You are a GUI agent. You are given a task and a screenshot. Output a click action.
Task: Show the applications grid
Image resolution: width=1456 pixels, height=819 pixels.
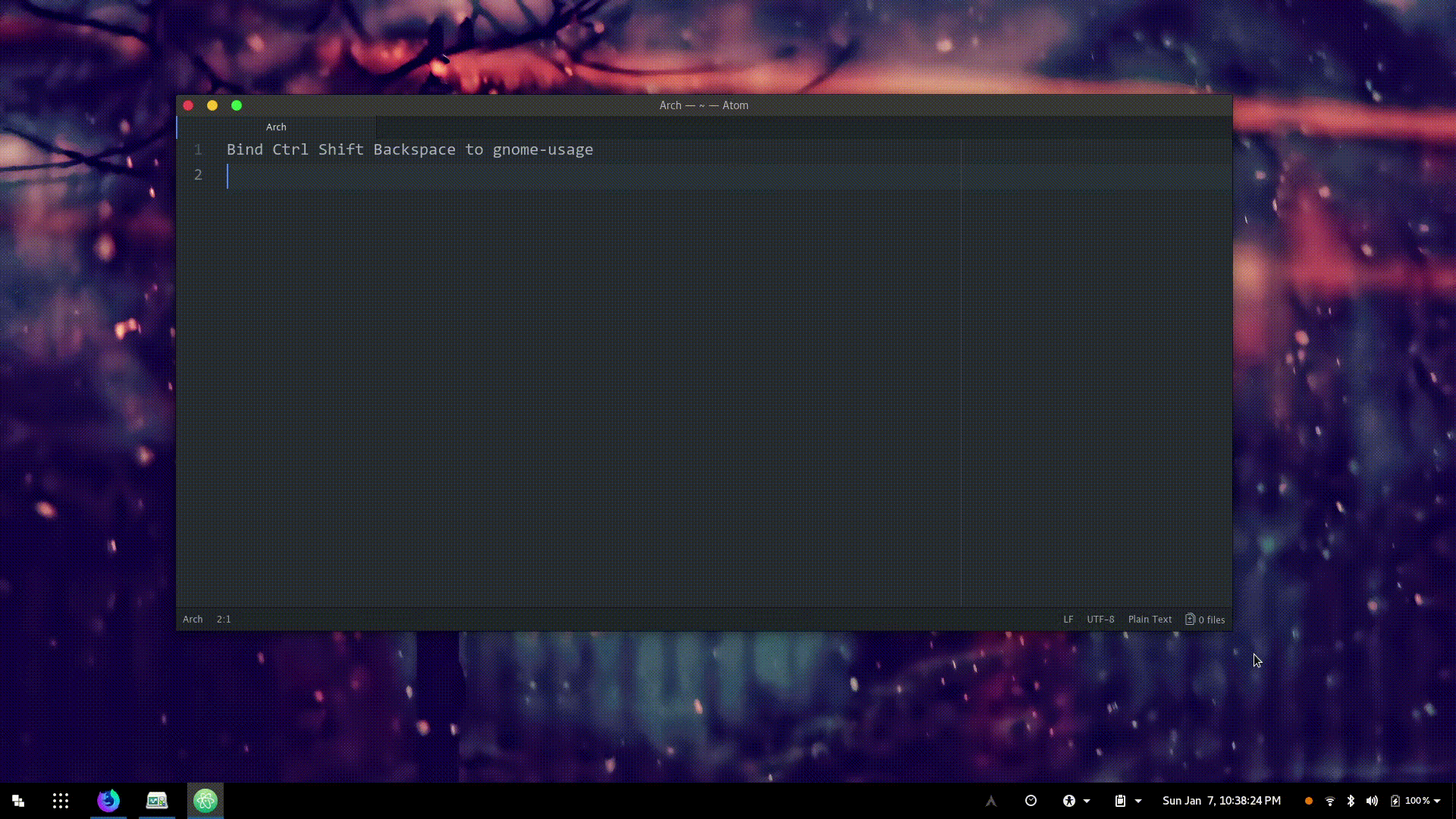click(61, 801)
